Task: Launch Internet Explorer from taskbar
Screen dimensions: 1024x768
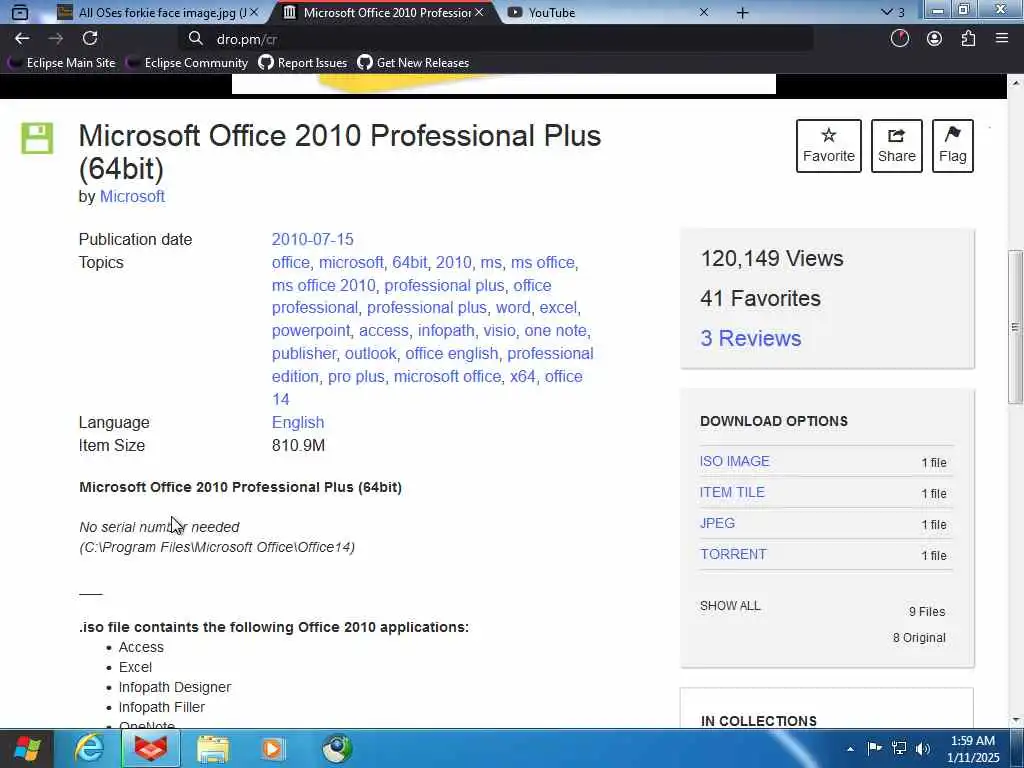Action: click(x=89, y=748)
